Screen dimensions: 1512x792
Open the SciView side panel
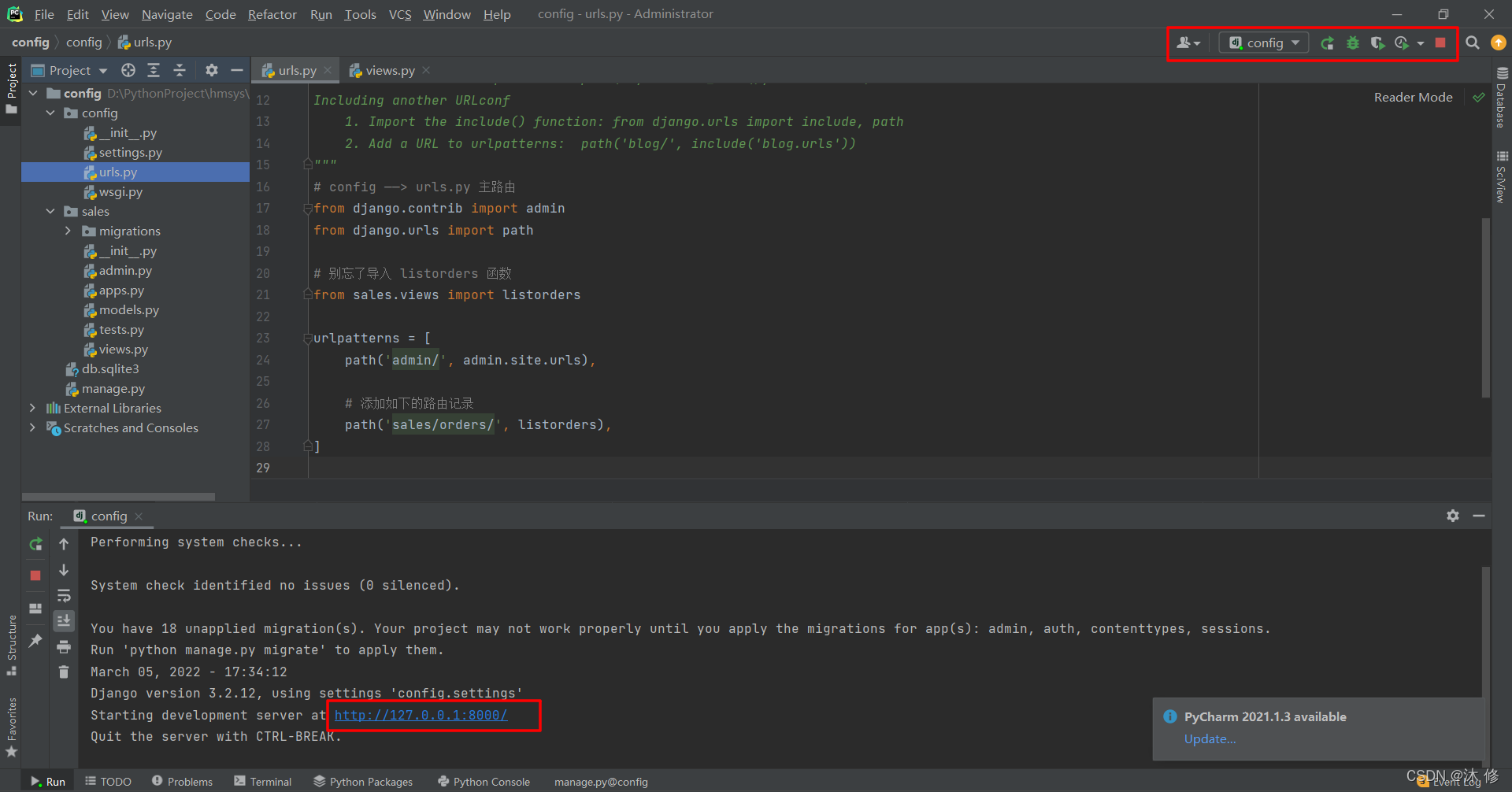[x=1501, y=177]
